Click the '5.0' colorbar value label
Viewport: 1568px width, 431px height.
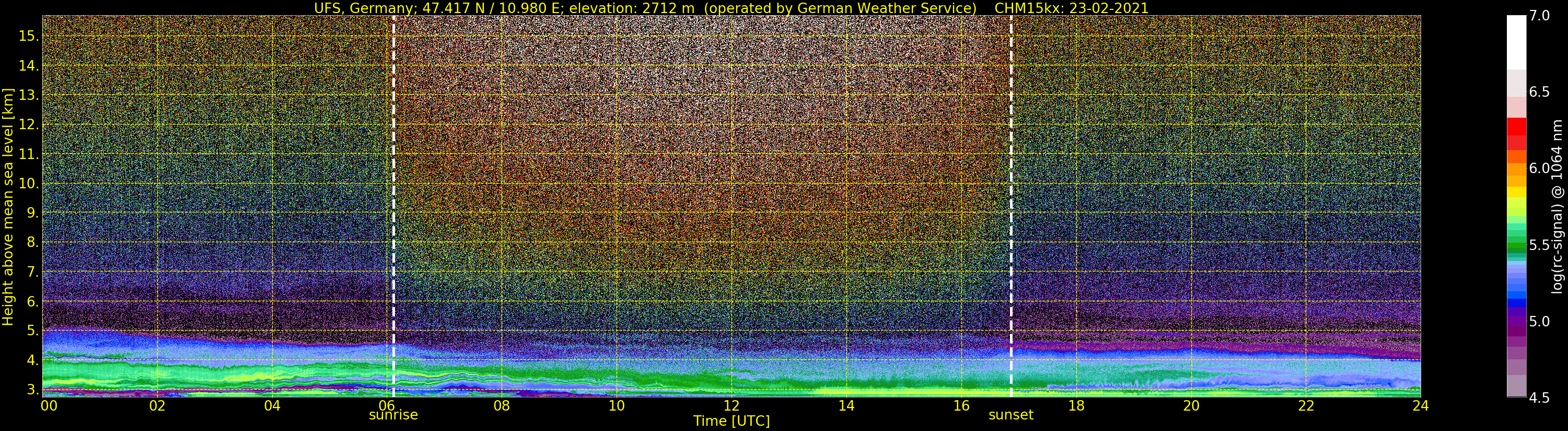coord(1539,321)
